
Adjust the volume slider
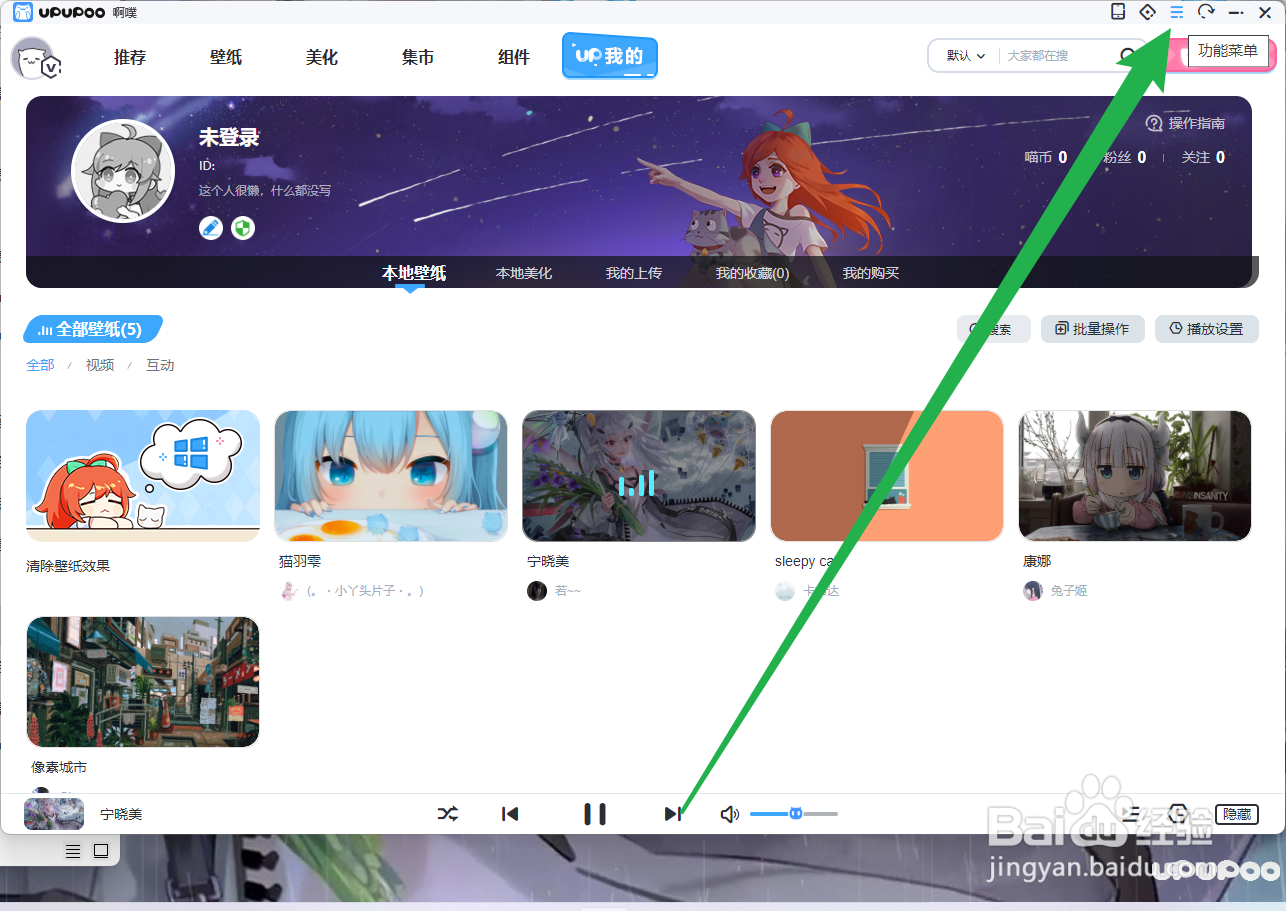coord(793,814)
